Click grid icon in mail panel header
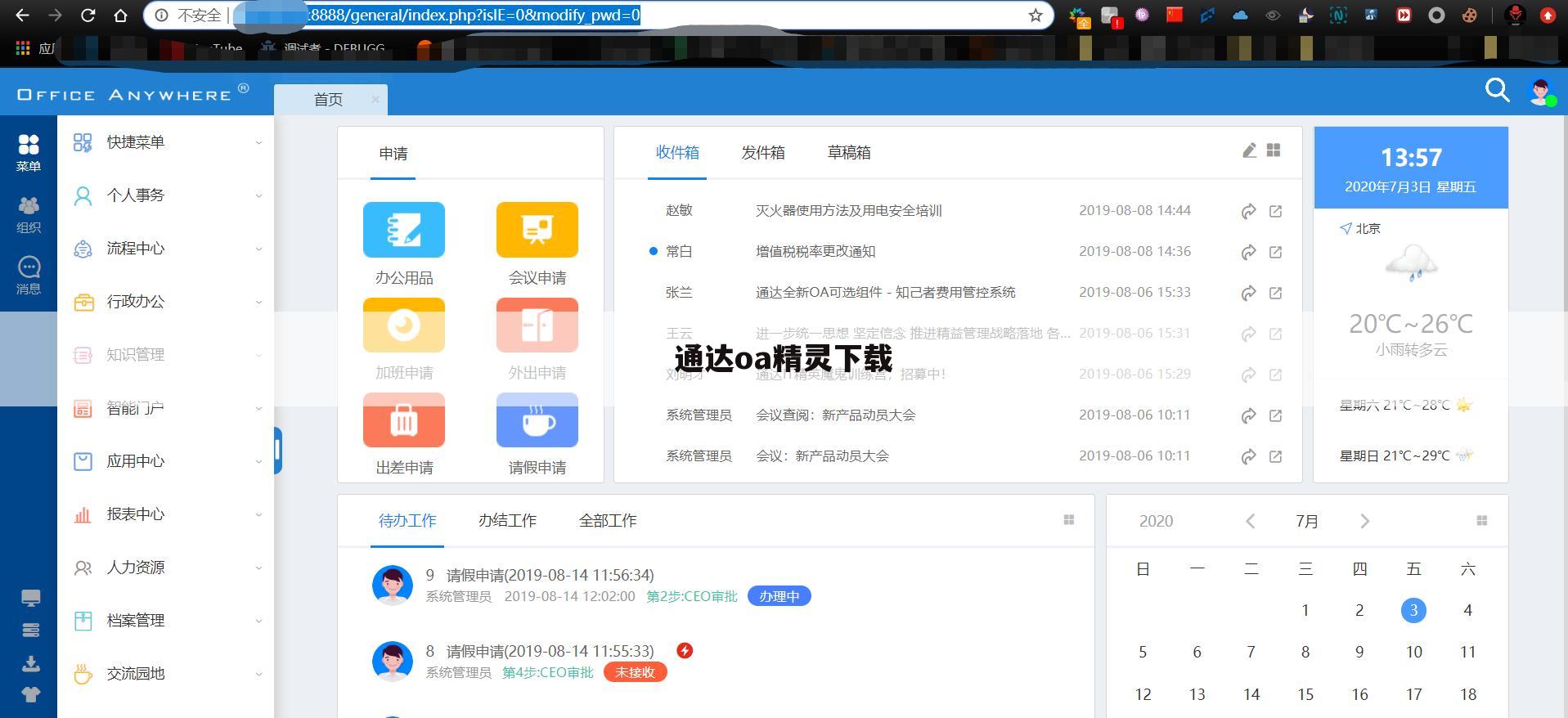The width and height of the screenshot is (1568, 718). tap(1274, 150)
